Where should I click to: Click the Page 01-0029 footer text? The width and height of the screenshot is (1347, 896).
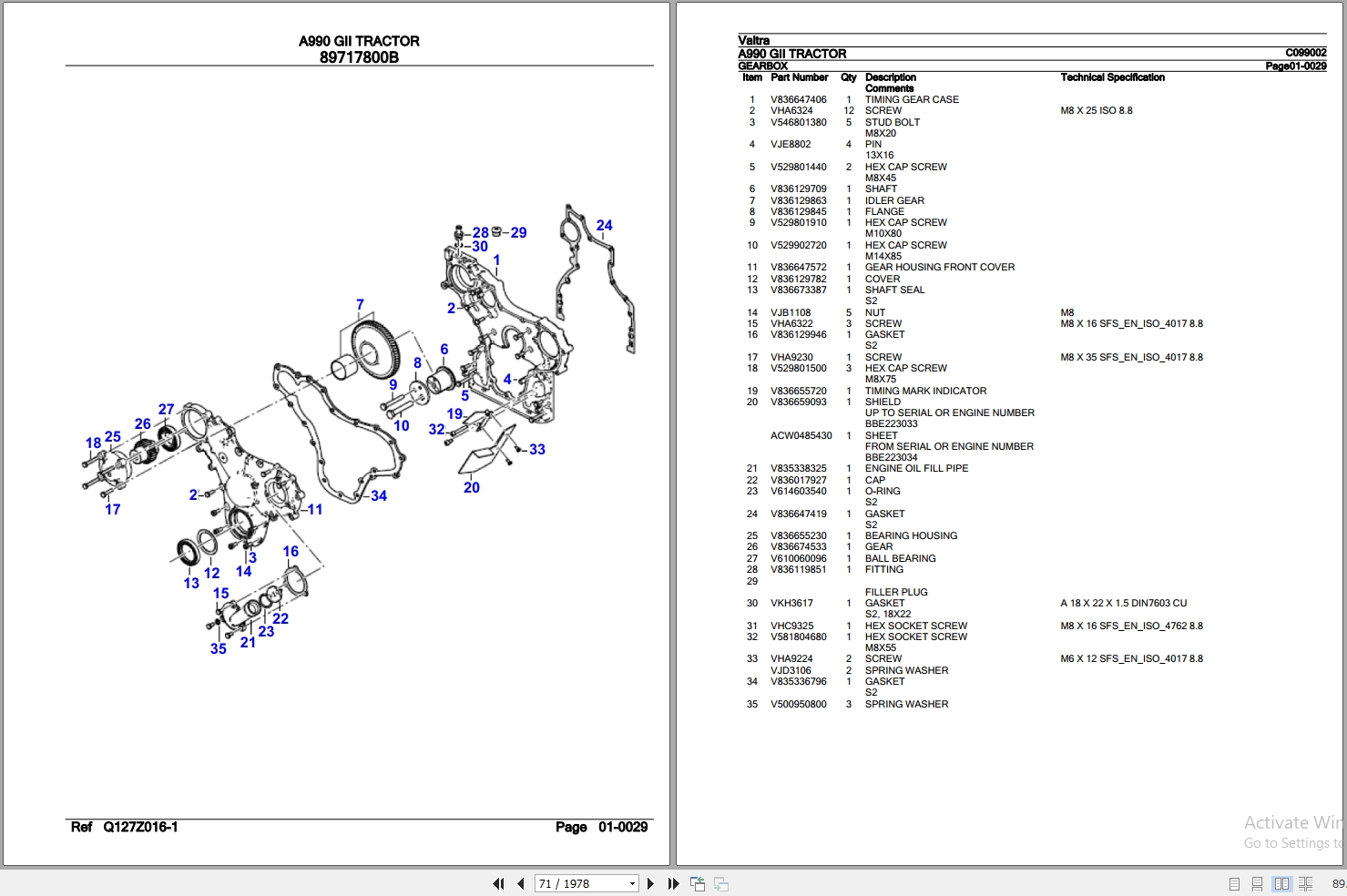point(602,827)
